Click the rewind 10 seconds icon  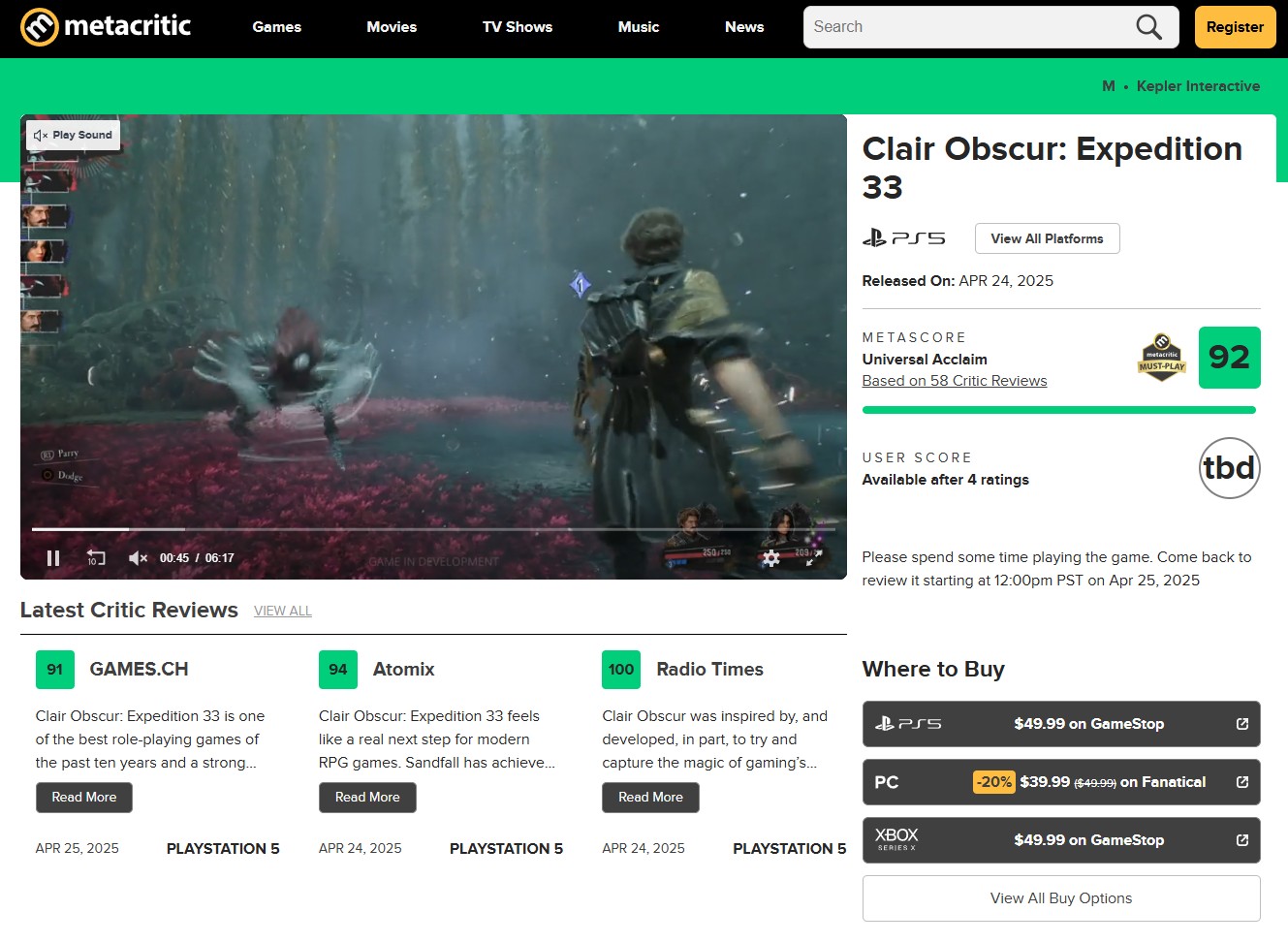point(94,558)
